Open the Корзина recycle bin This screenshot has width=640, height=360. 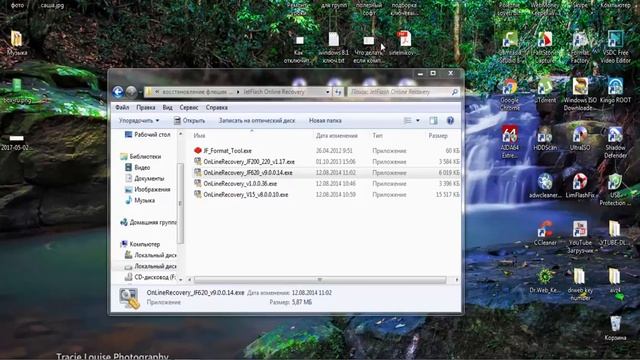615,328
